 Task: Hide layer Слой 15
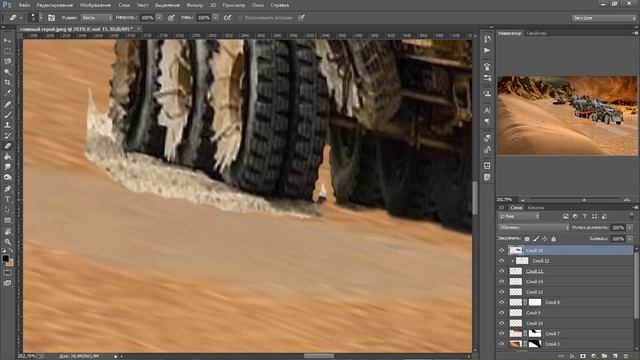(502, 250)
